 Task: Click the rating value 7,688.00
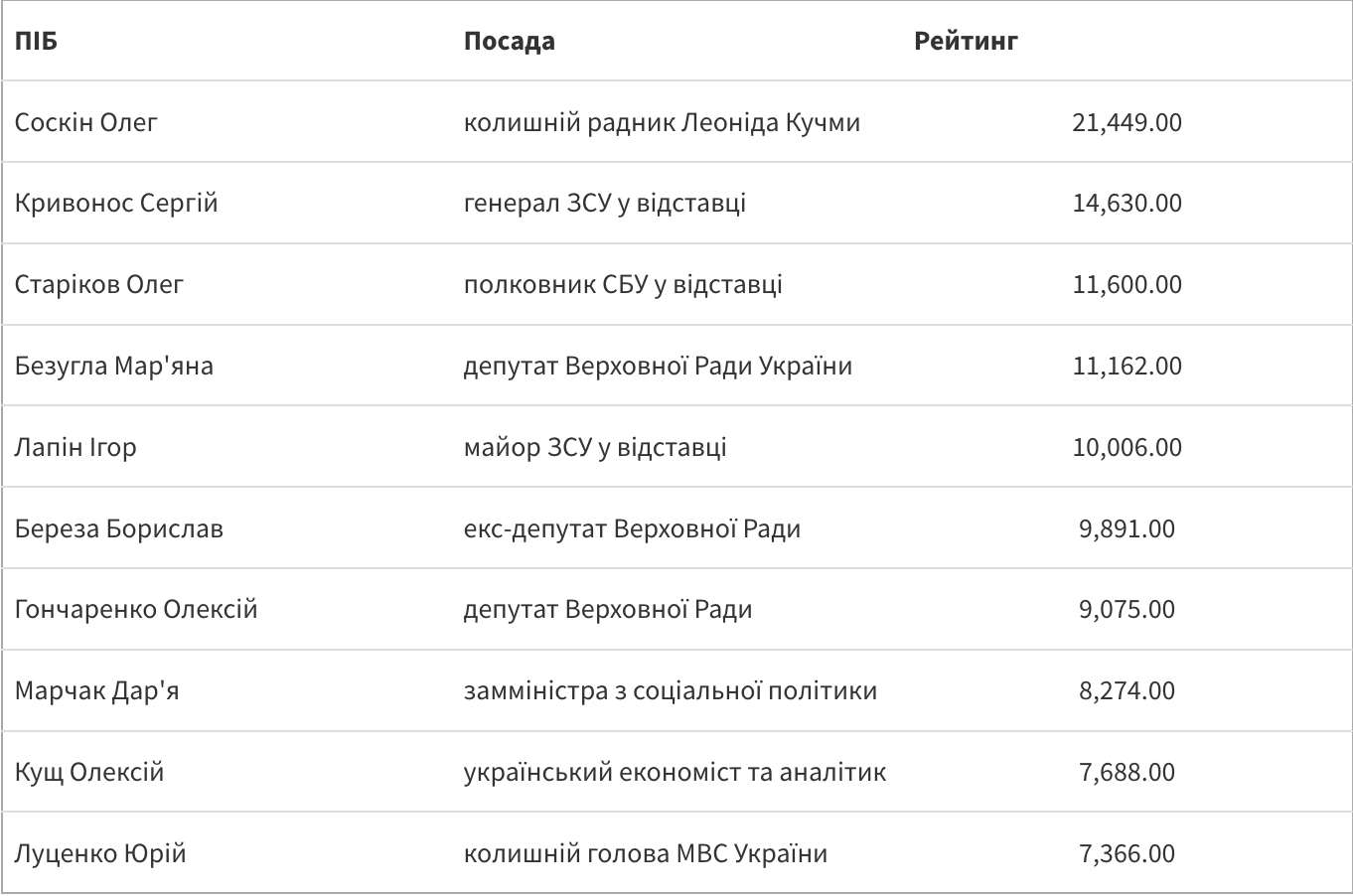pos(1127,773)
